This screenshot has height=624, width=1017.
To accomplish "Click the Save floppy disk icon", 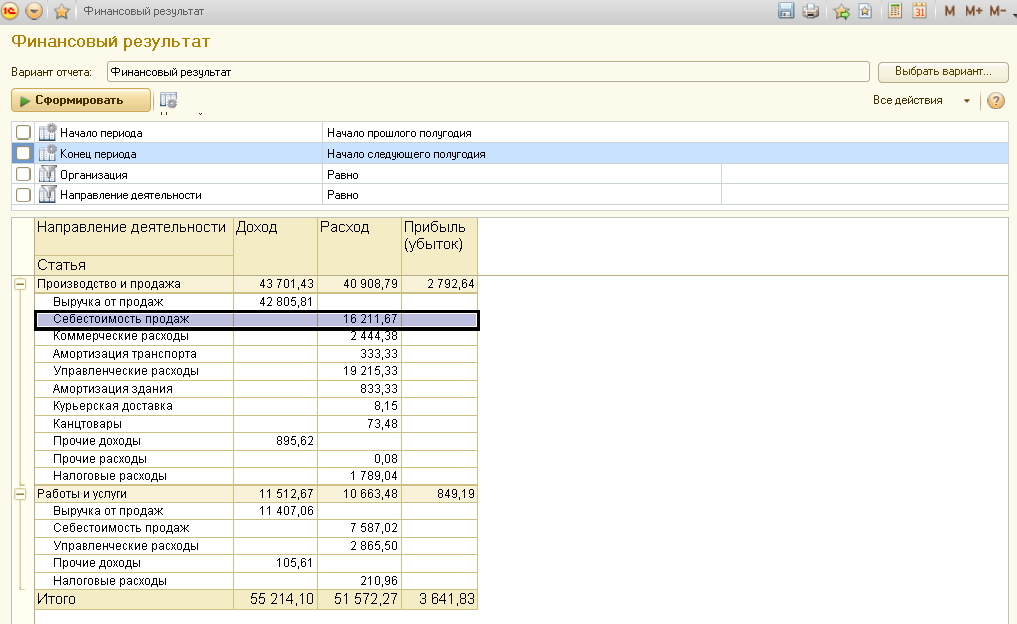I will pyautogui.click(x=786, y=11).
